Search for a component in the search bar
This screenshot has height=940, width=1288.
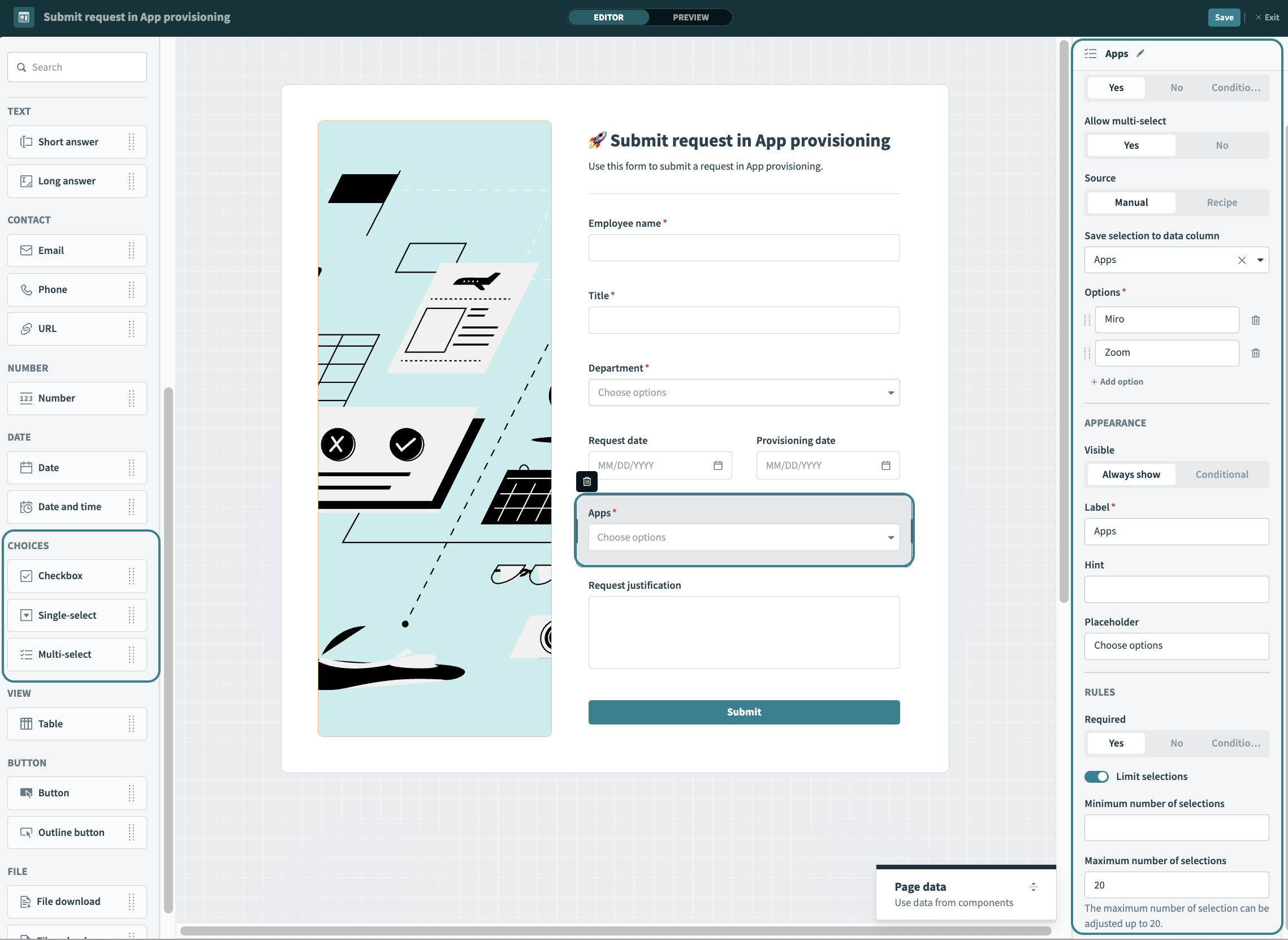pyautogui.click(x=77, y=67)
